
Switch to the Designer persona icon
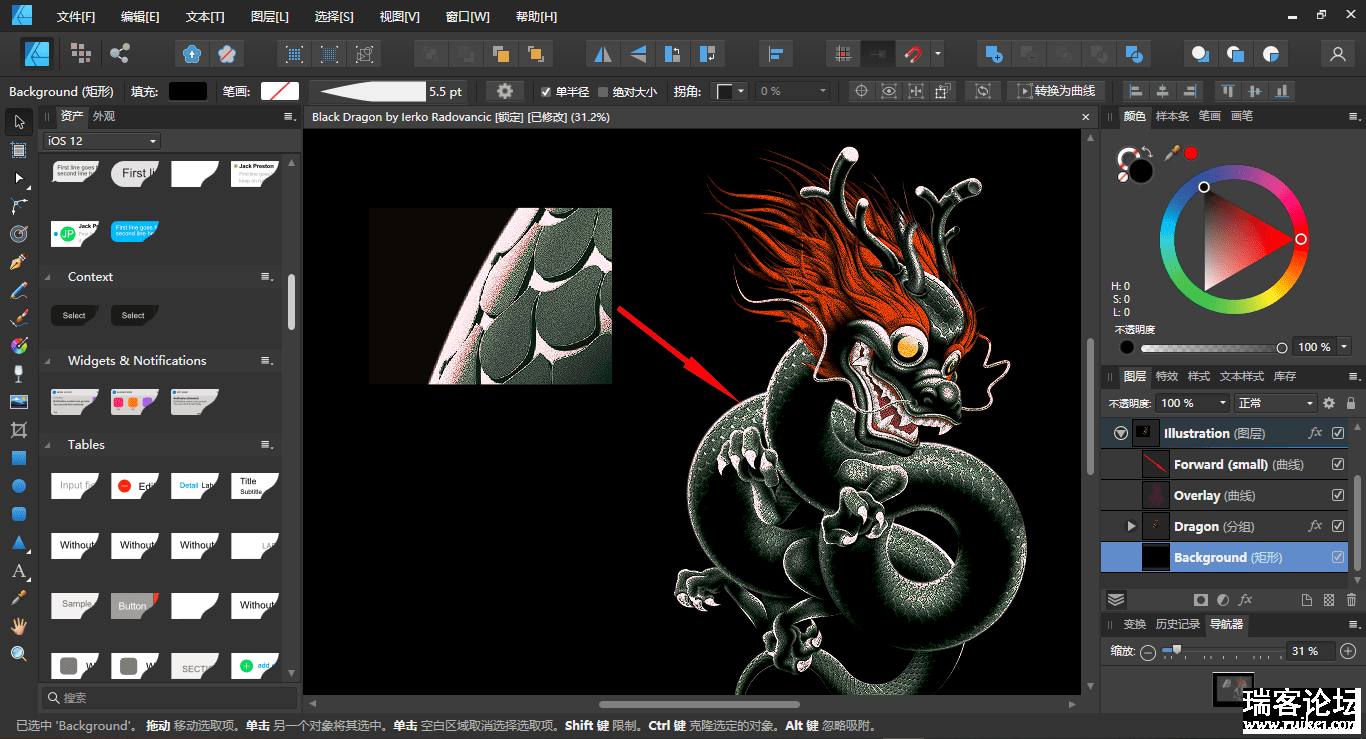coord(37,53)
